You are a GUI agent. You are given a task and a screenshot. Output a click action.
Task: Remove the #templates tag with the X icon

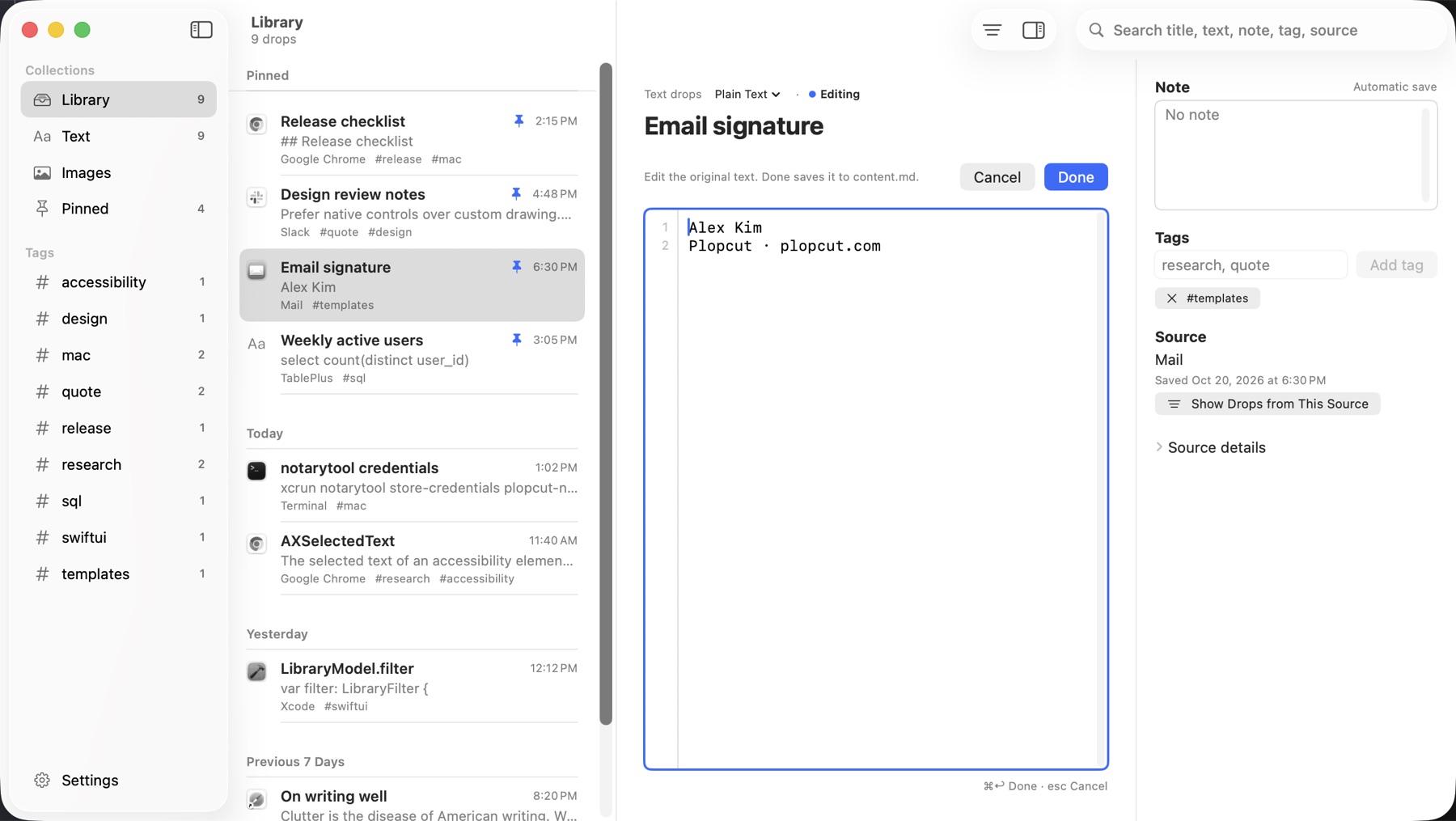[1171, 298]
